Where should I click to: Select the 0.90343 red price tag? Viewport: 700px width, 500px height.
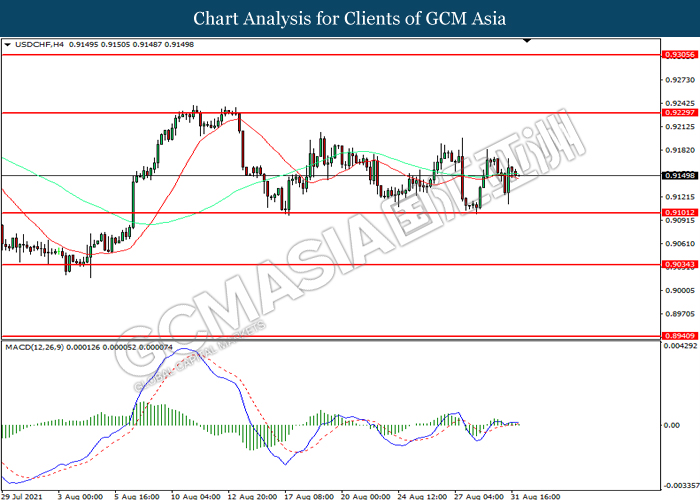[x=676, y=264]
